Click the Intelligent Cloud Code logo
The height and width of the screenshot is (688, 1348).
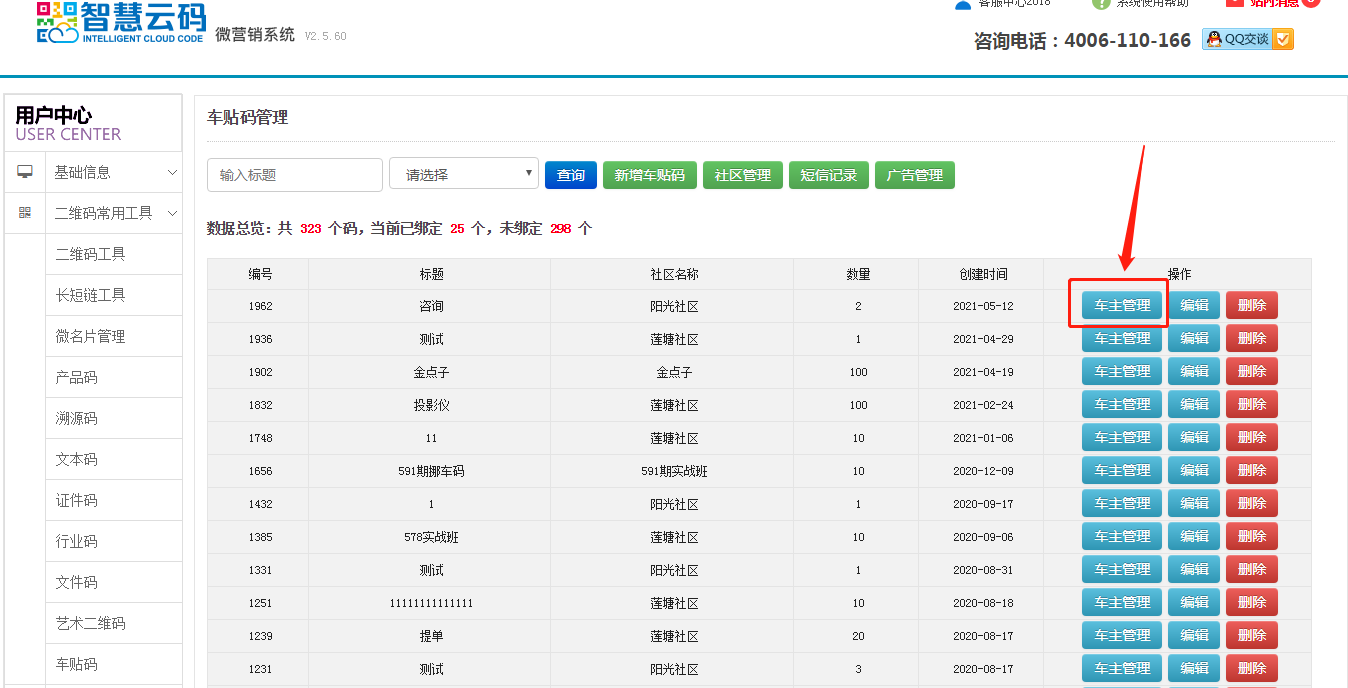pos(121,22)
